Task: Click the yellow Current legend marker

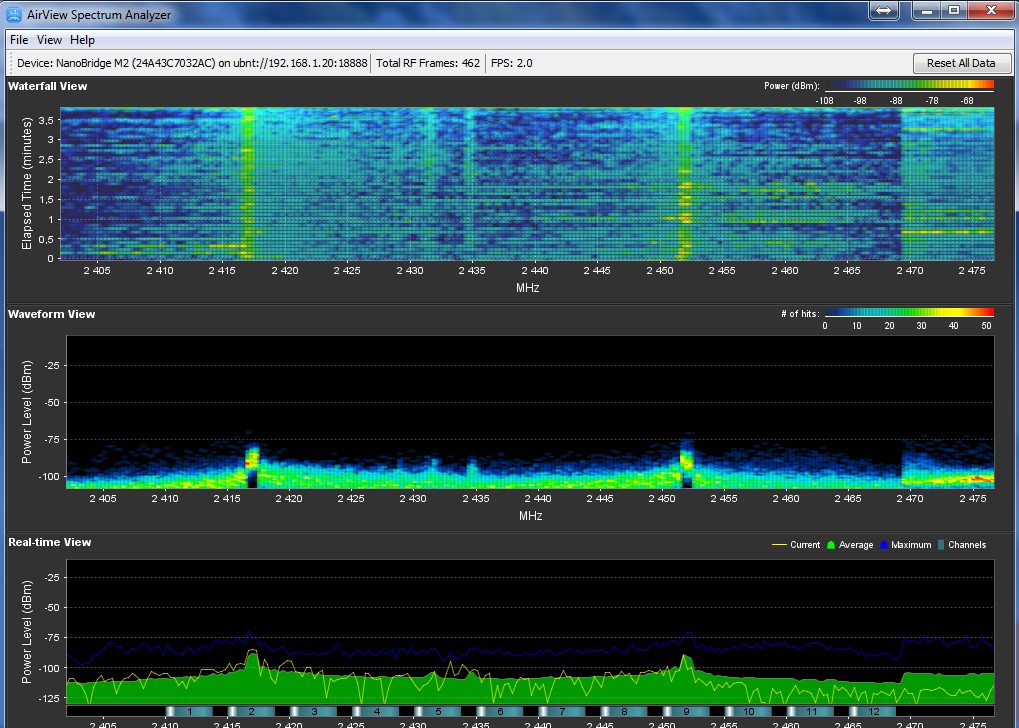Action: (780, 545)
